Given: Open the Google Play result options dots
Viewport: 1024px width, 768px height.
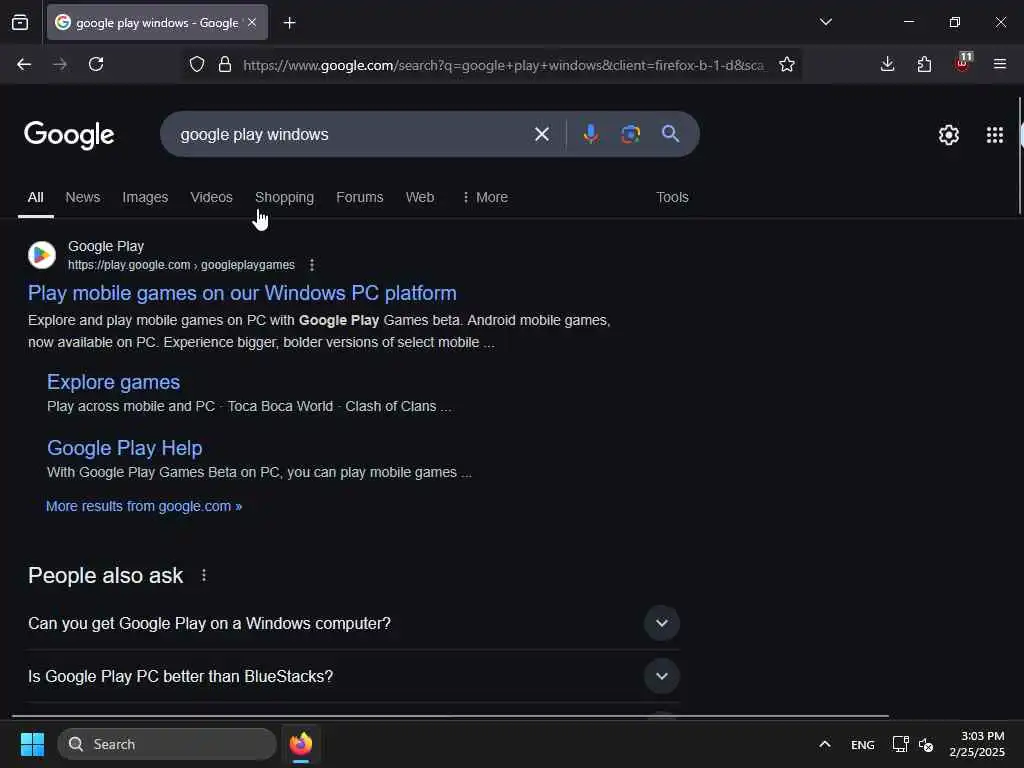Looking at the screenshot, I should [312, 265].
